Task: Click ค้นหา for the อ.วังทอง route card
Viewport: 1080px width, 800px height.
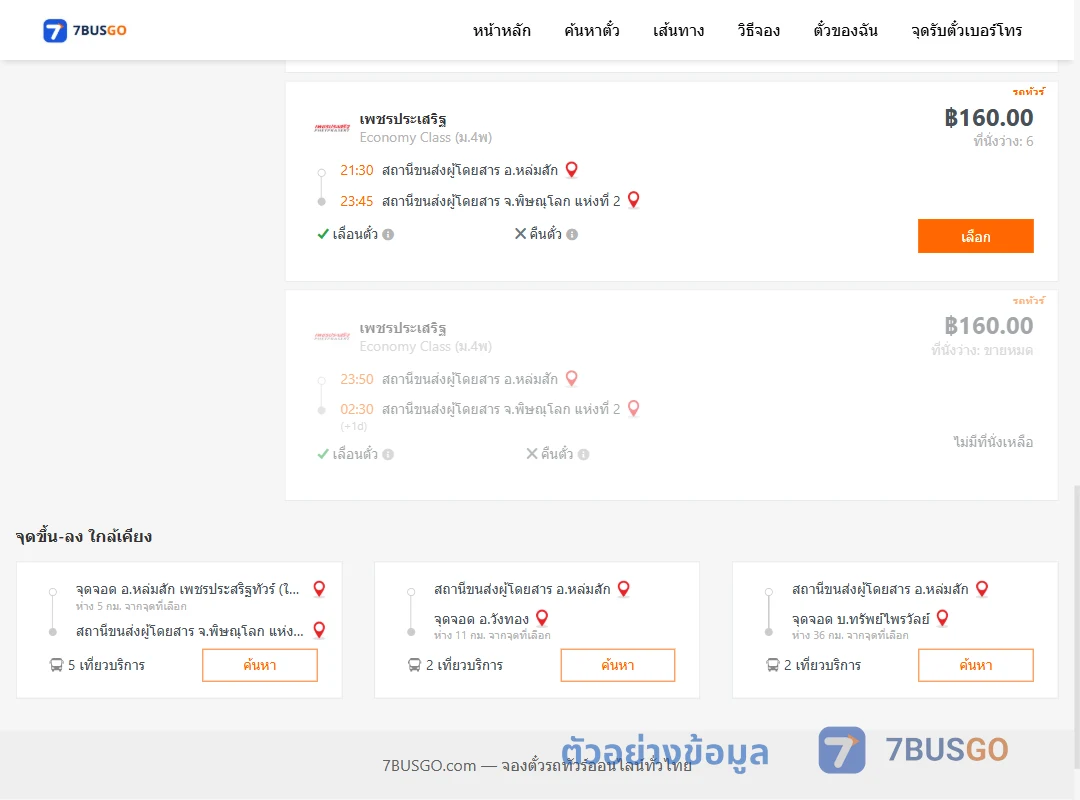Action: (618, 665)
